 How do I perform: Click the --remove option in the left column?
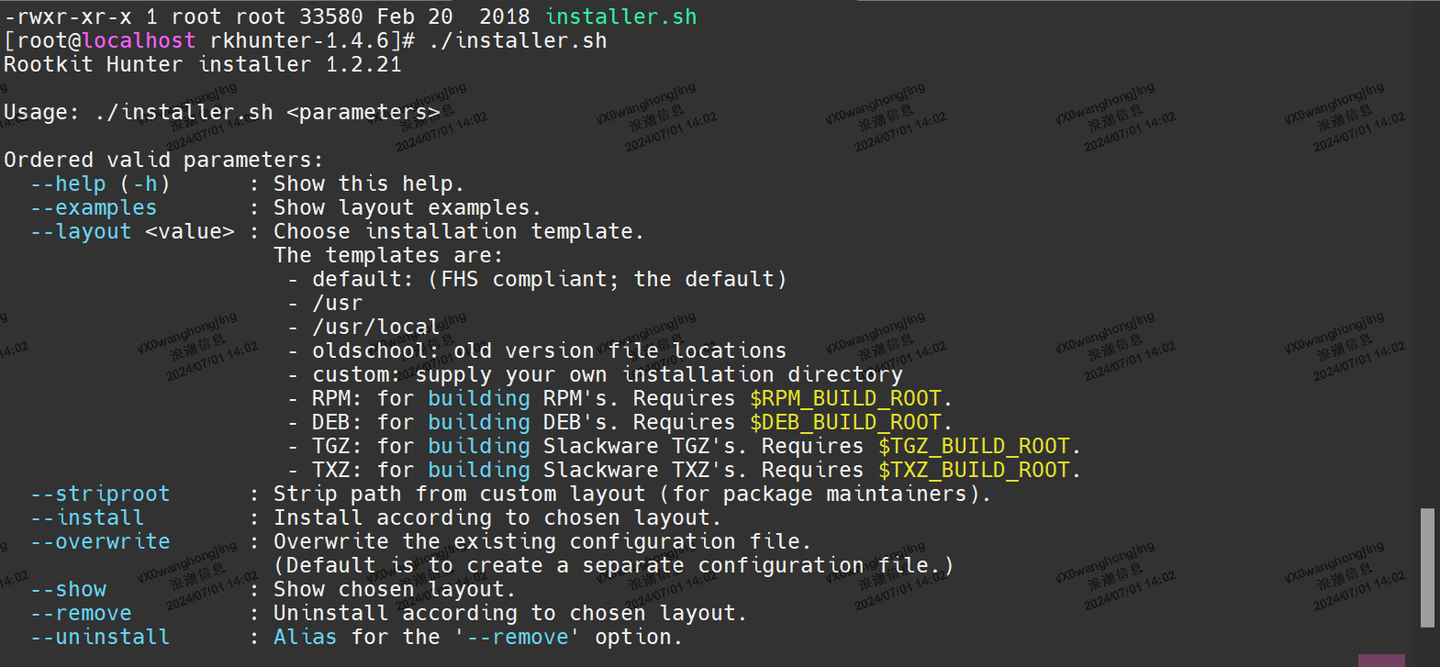coord(81,614)
